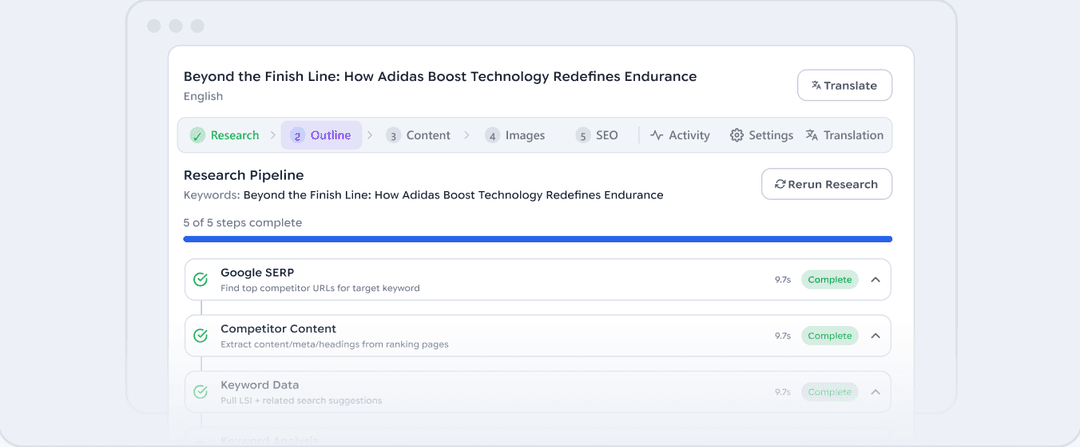Click the Research Pipeline heading
The image size is (1080, 447).
243,176
